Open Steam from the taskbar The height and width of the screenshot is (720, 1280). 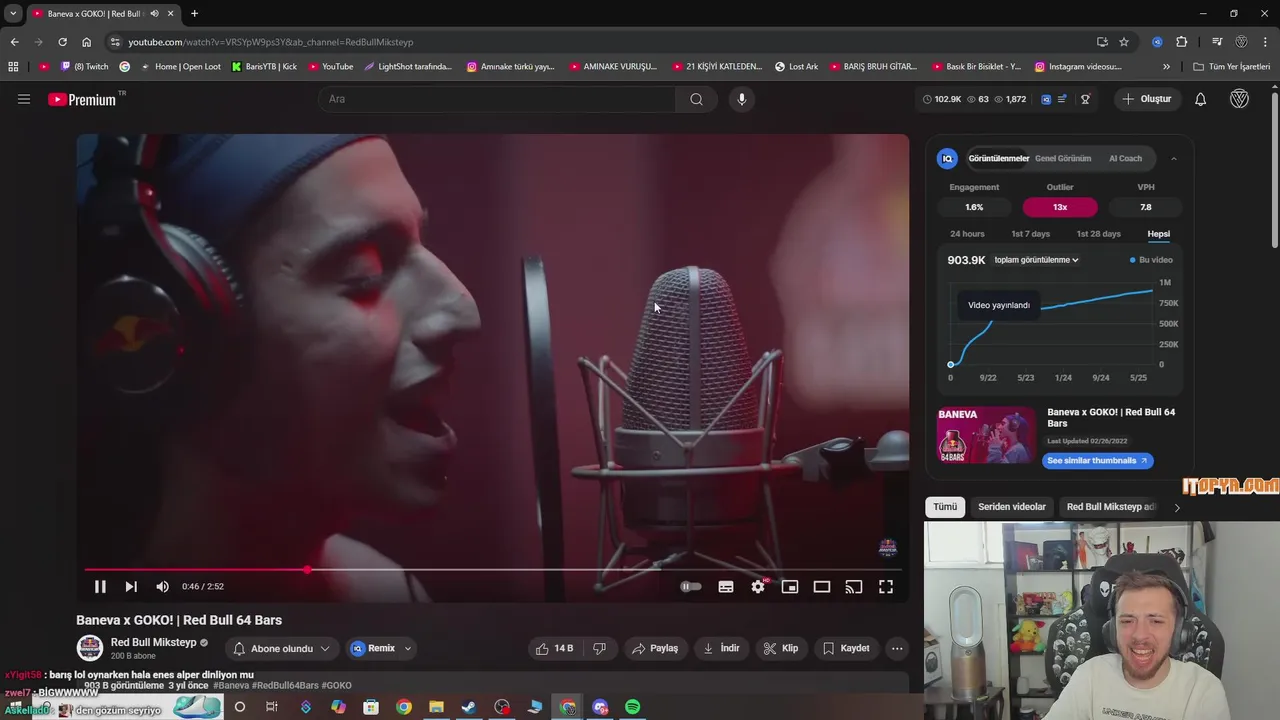click(469, 707)
